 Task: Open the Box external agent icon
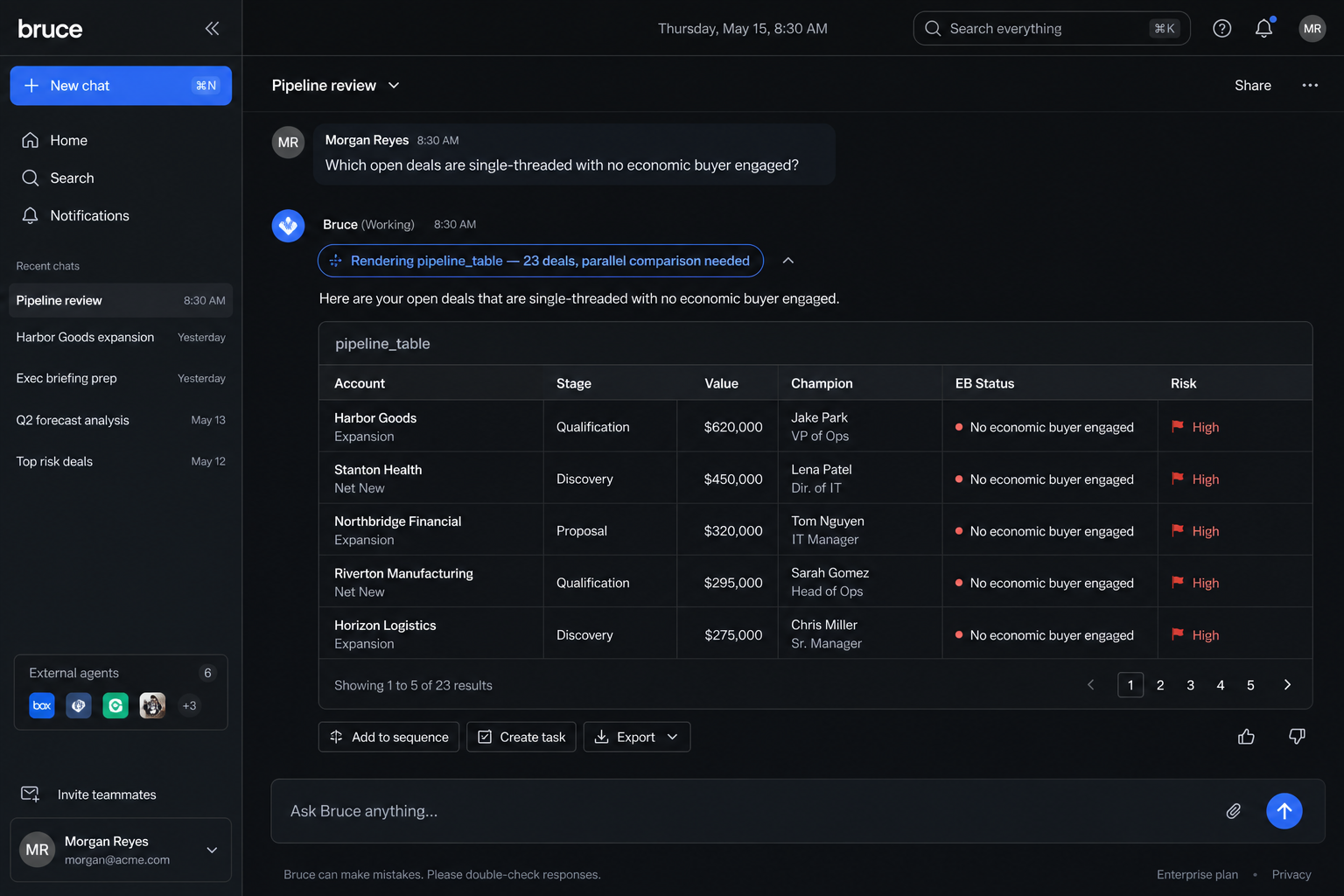[42, 705]
